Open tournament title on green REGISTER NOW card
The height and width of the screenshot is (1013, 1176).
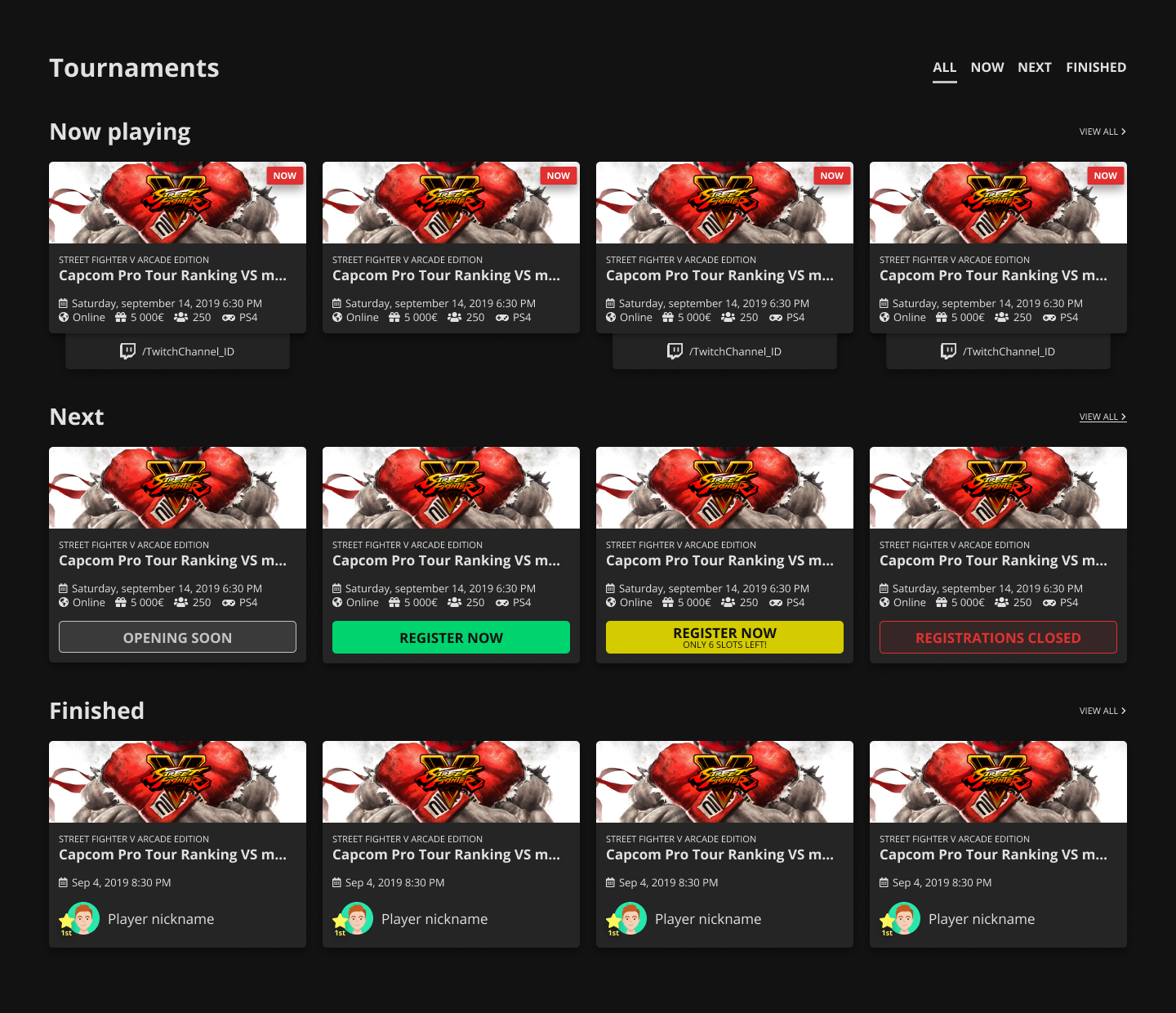446,560
